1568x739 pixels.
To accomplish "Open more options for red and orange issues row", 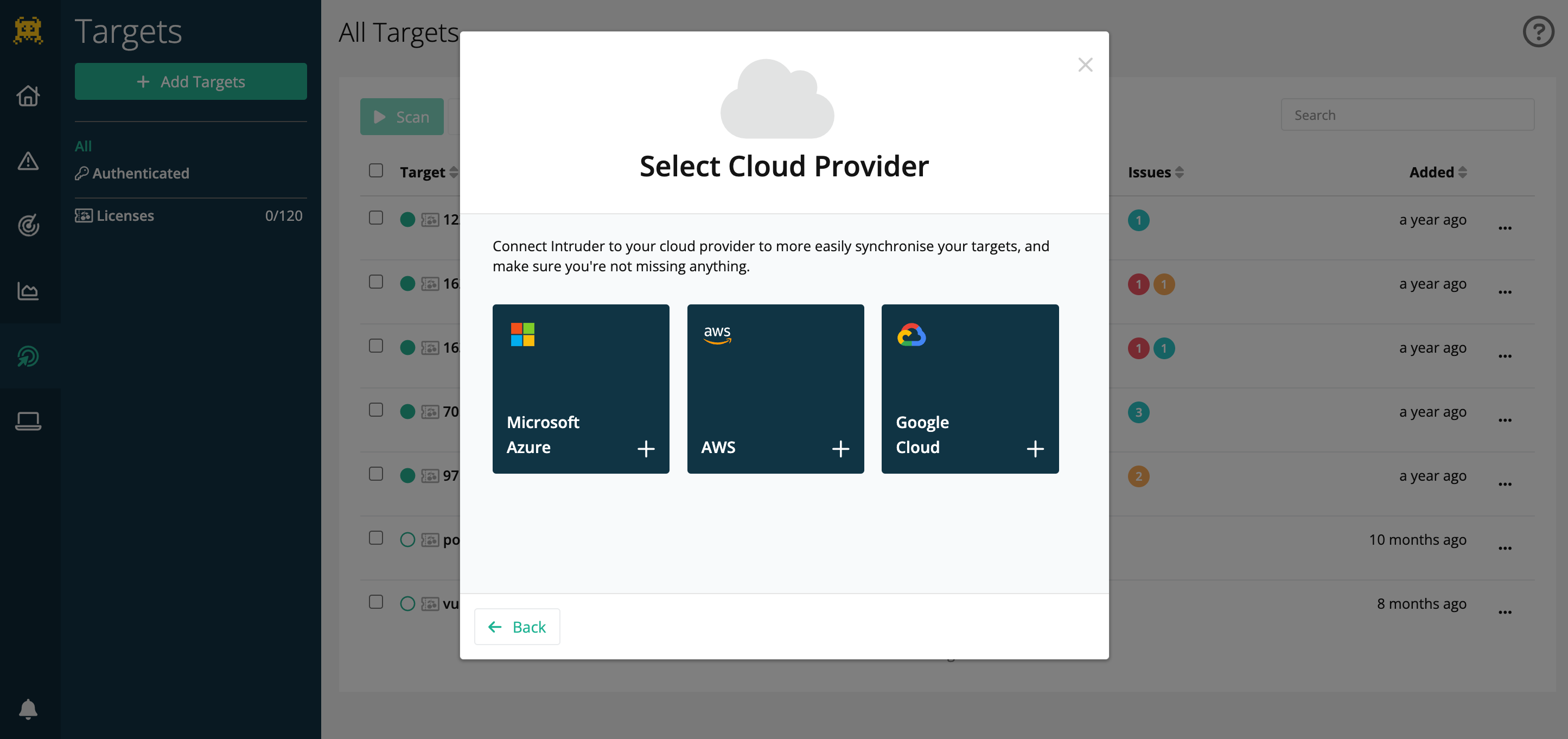I will click(x=1505, y=291).
